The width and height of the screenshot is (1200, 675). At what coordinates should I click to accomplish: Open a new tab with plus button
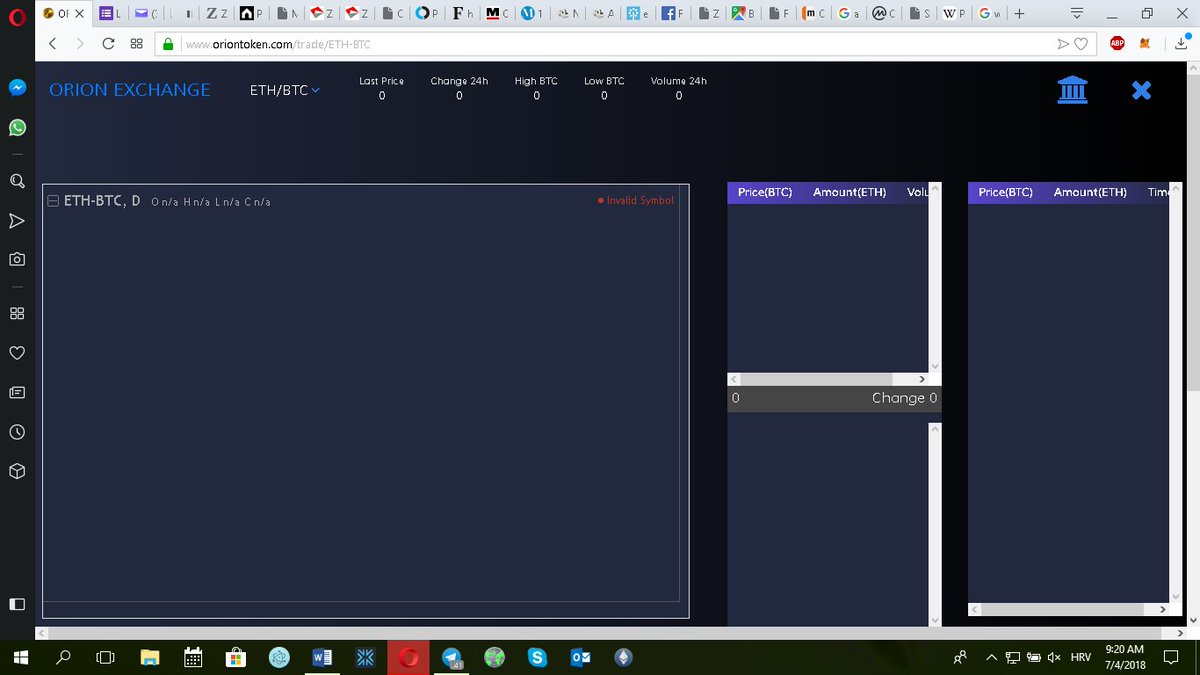pyautogui.click(x=1019, y=14)
